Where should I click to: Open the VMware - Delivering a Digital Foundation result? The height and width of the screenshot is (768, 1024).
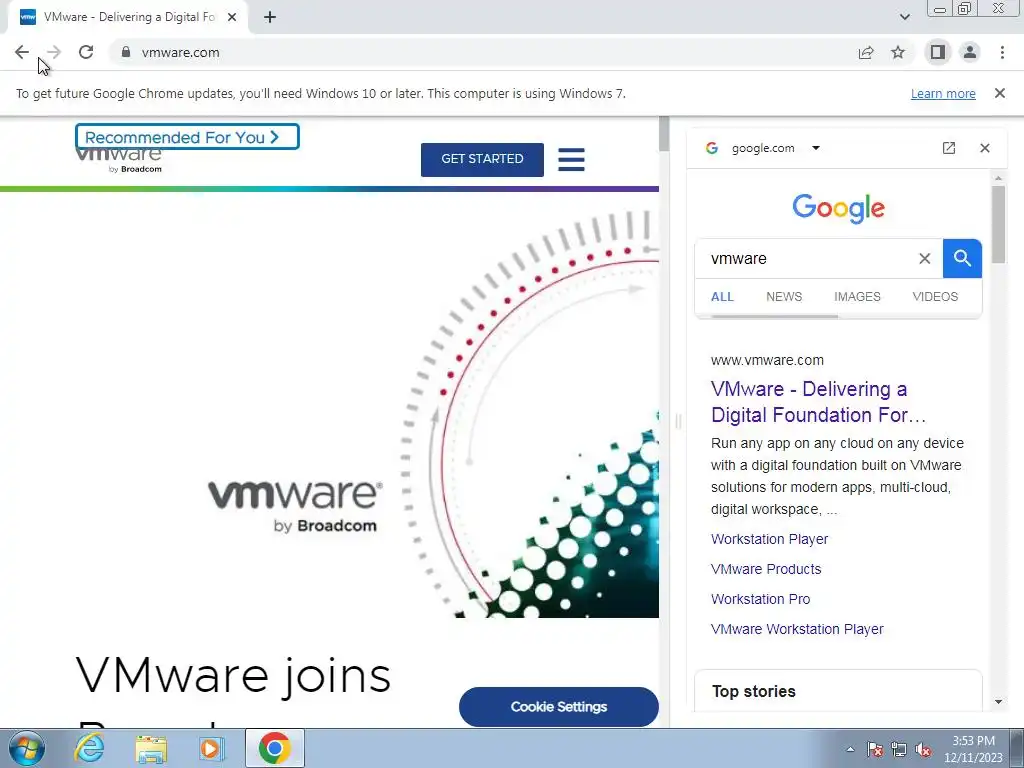818,402
